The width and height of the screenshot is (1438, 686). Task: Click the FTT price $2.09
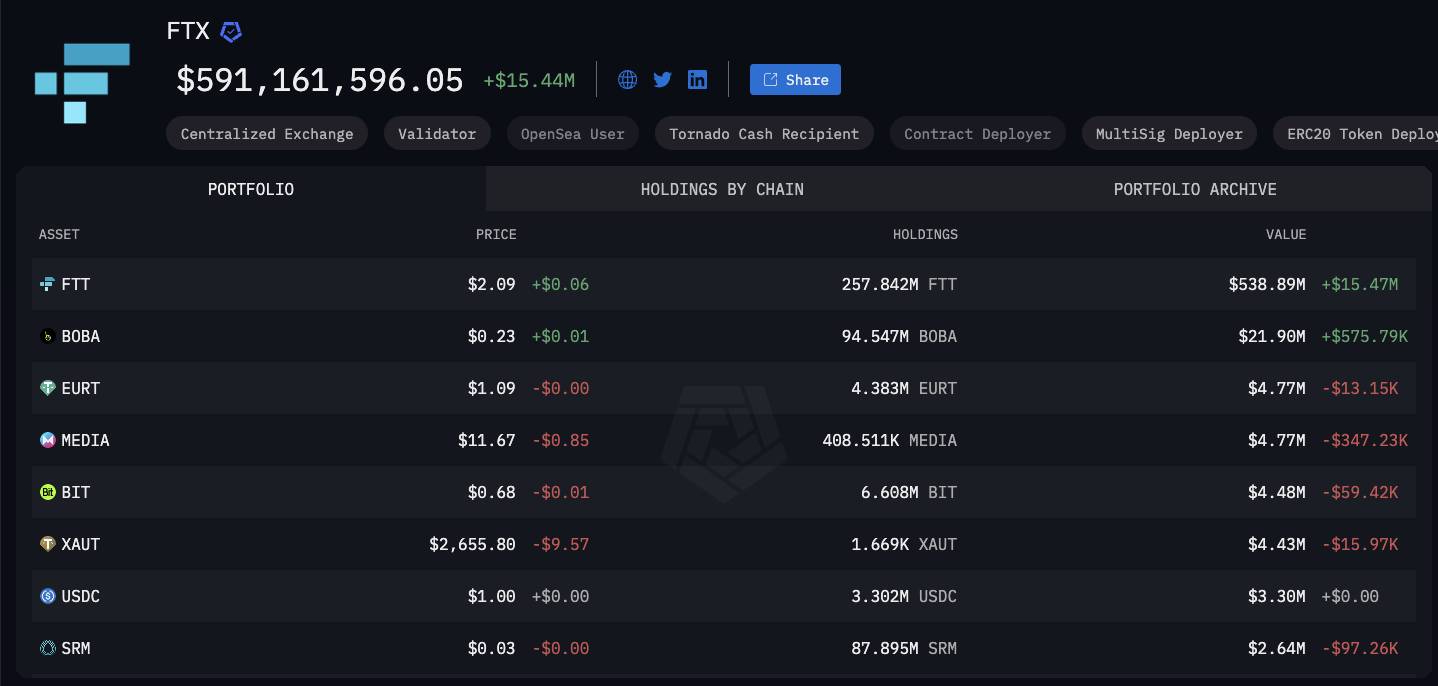click(491, 284)
